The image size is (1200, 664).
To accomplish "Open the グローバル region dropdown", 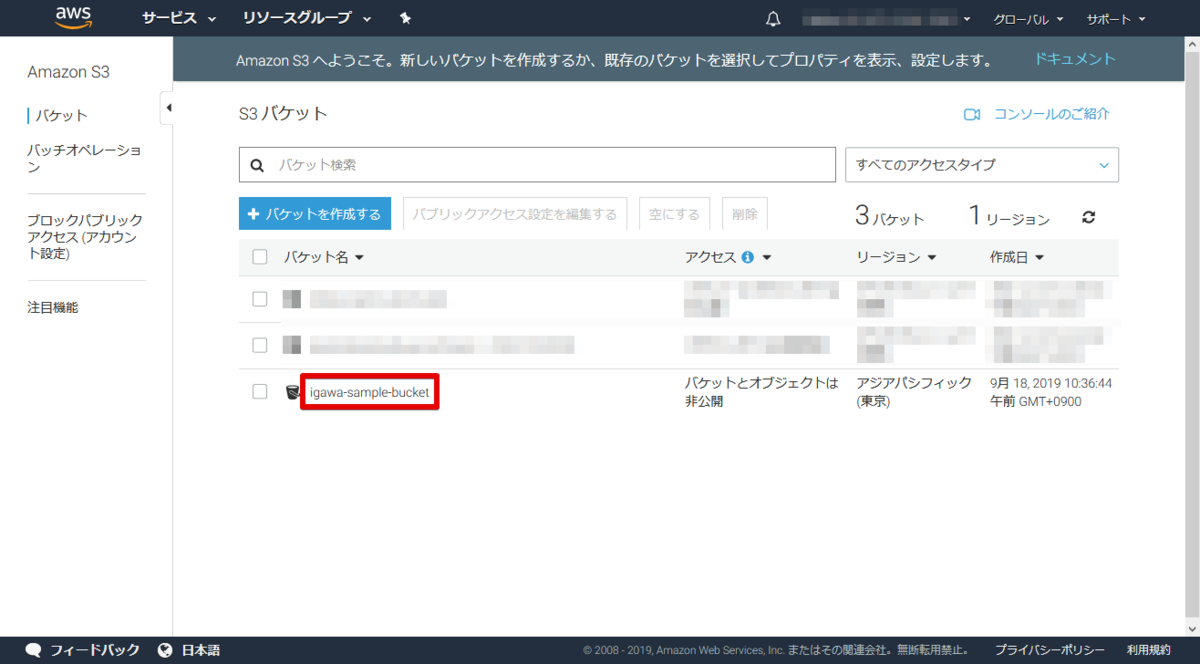I will click(1028, 19).
